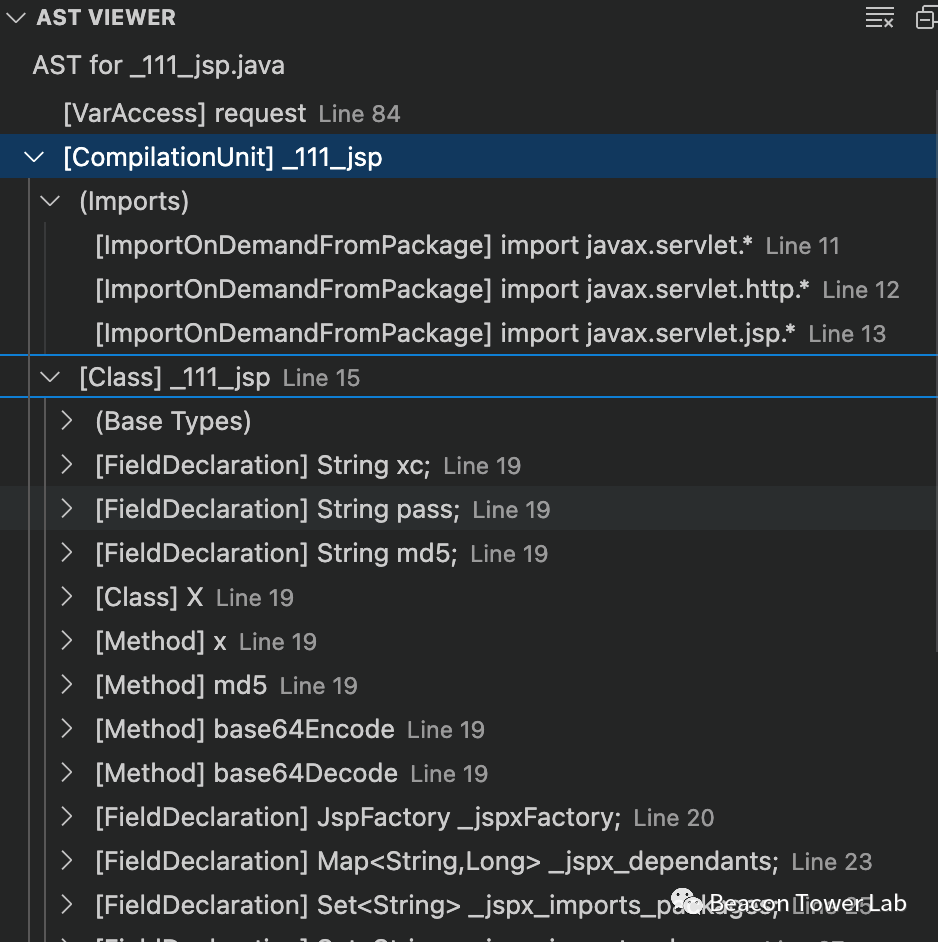Image resolution: width=938 pixels, height=942 pixels.
Task: Select the import javax.servlet.jsp.* entry
Action: [445, 333]
